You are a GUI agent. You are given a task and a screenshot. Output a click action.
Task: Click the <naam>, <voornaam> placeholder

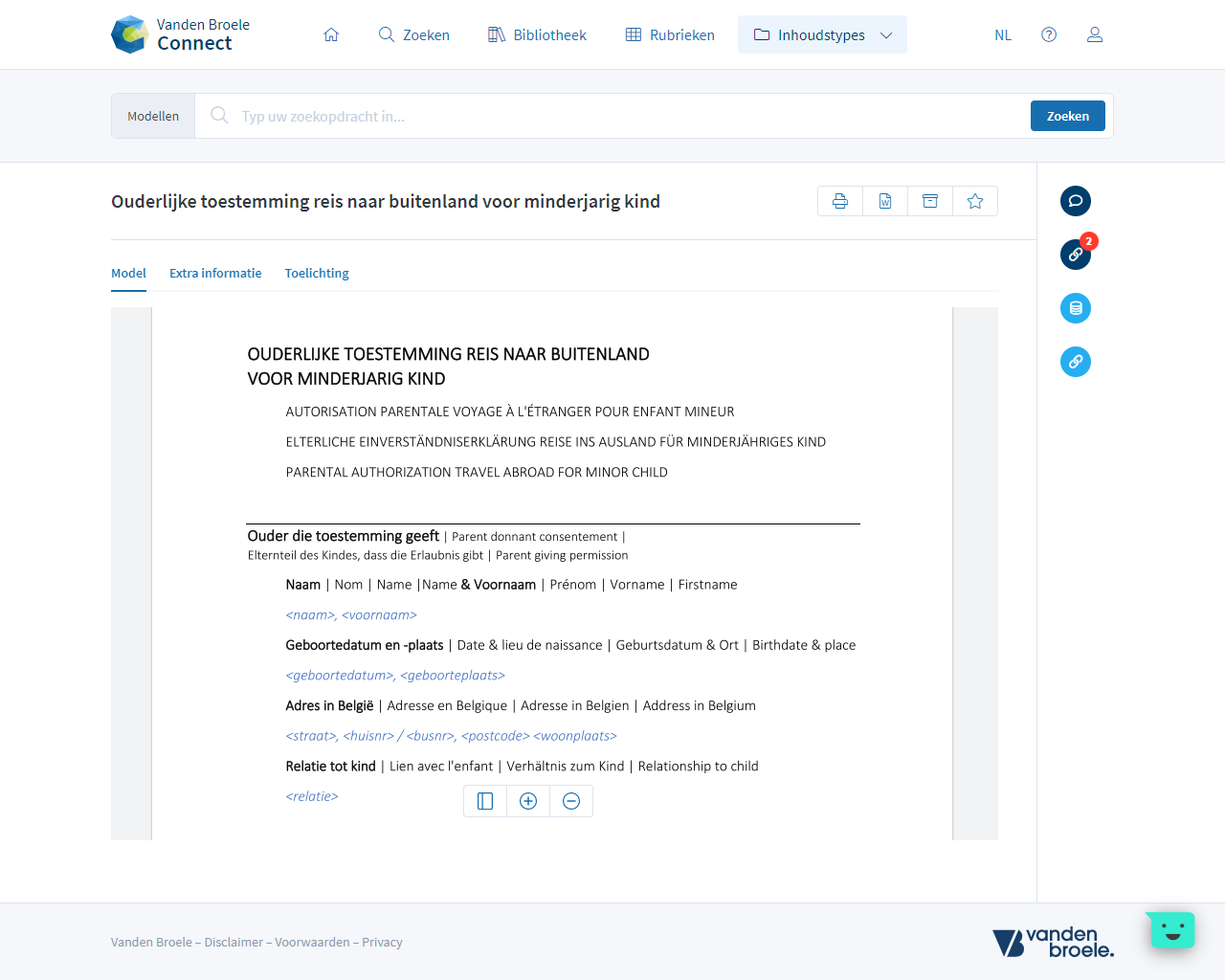(x=351, y=614)
